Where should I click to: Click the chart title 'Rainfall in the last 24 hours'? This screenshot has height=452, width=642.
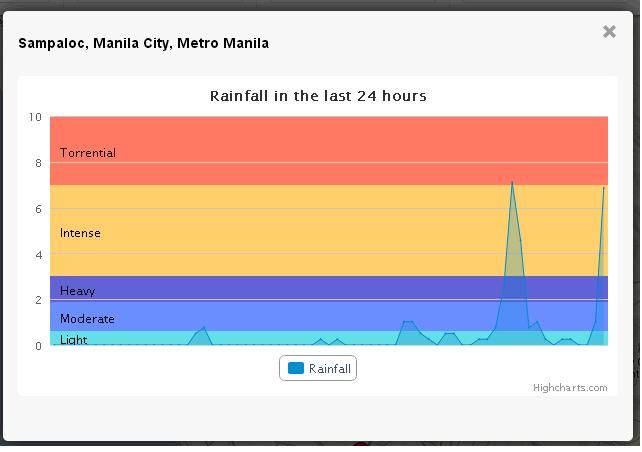(318, 96)
